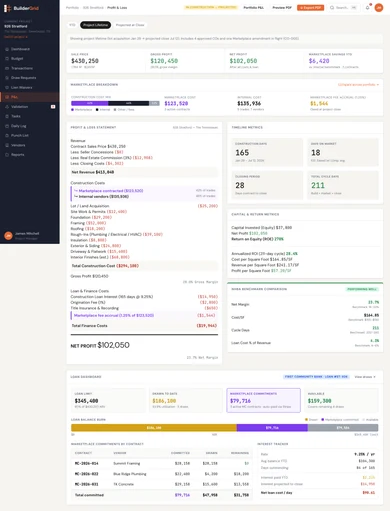This screenshot has height=511, width=390.
Task: Switch to the YTD view
Action: click(x=72, y=25)
